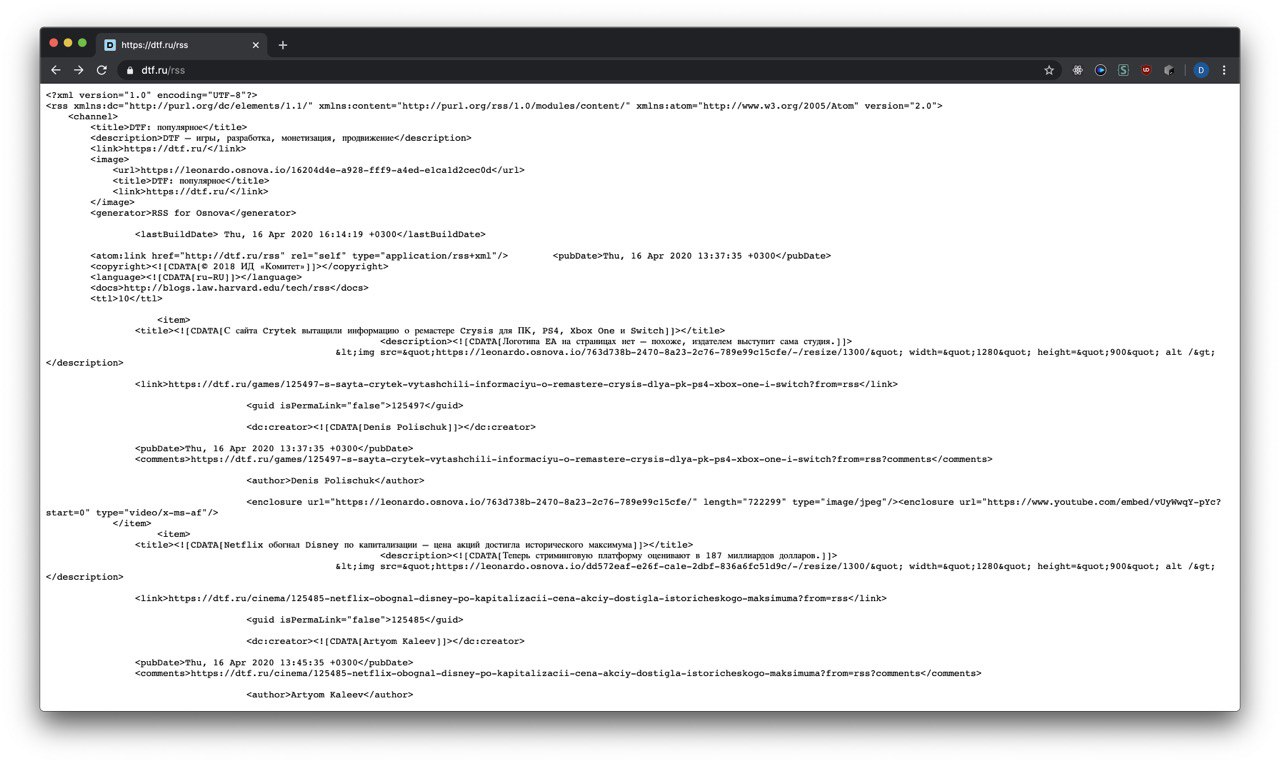Image resolution: width=1280 pixels, height=764 pixels.
Task: Click the rss xmlns:dc opening tag line
Action: point(494,106)
